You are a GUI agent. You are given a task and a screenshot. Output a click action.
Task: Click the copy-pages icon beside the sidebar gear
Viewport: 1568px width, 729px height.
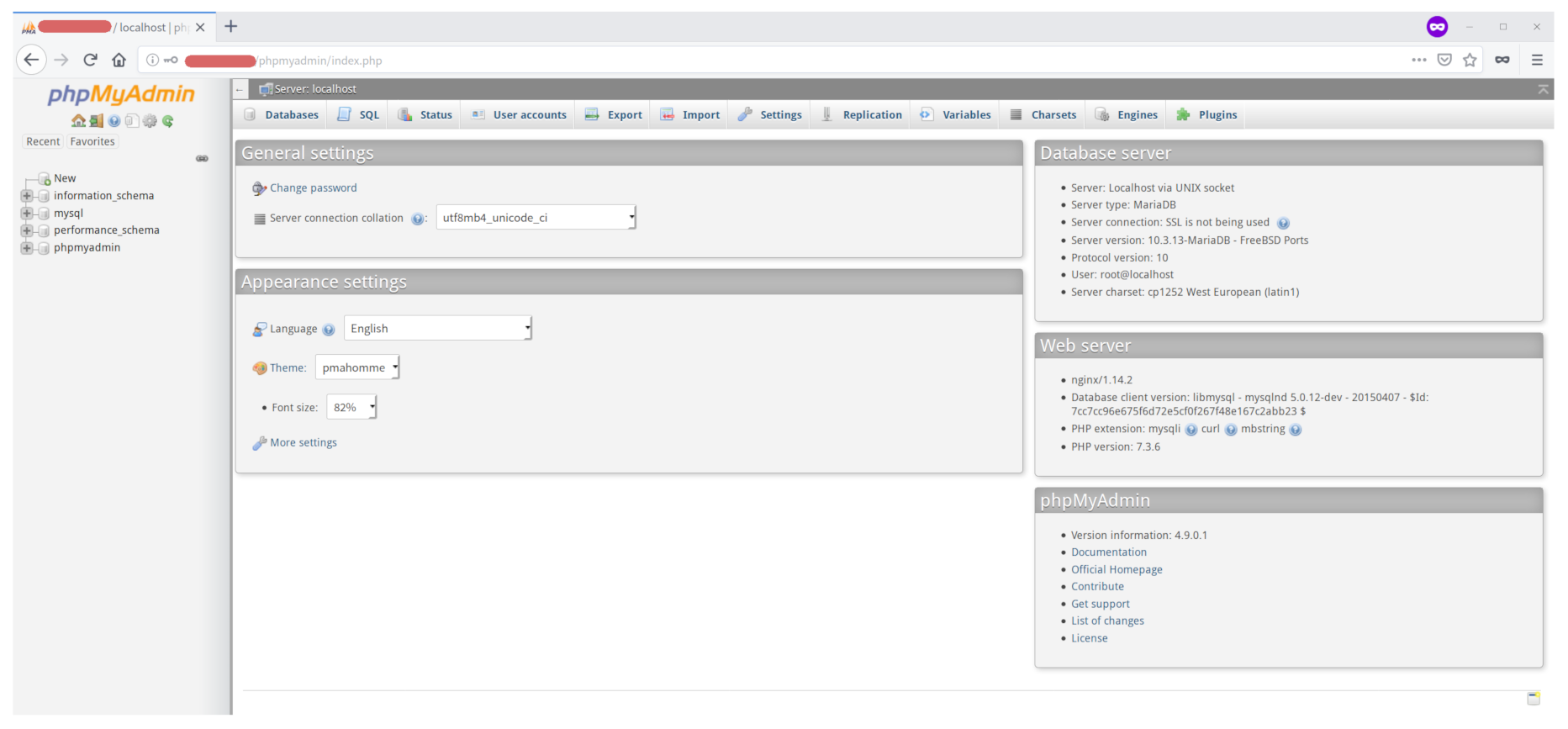[132, 121]
